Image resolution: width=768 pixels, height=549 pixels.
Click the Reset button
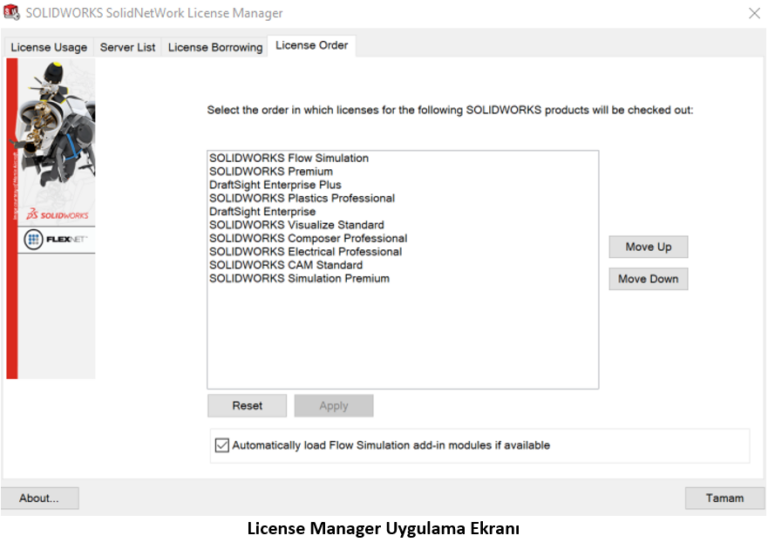click(247, 406)
